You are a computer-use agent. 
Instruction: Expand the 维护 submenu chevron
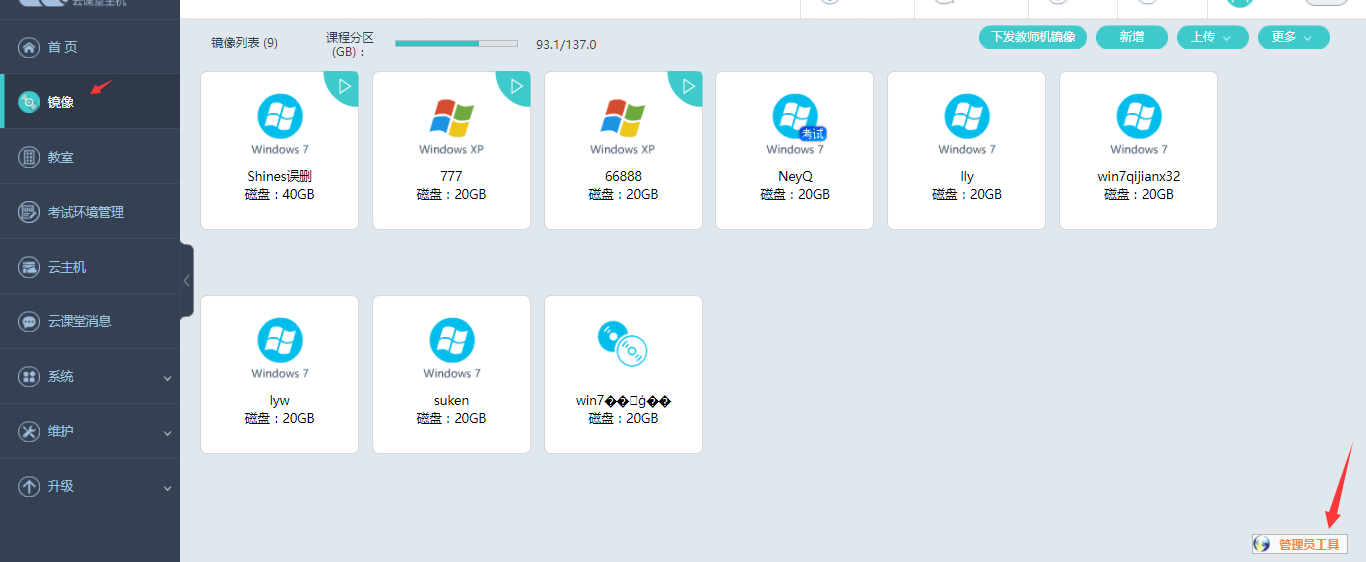pyautogui.click(x=167, y=433)
